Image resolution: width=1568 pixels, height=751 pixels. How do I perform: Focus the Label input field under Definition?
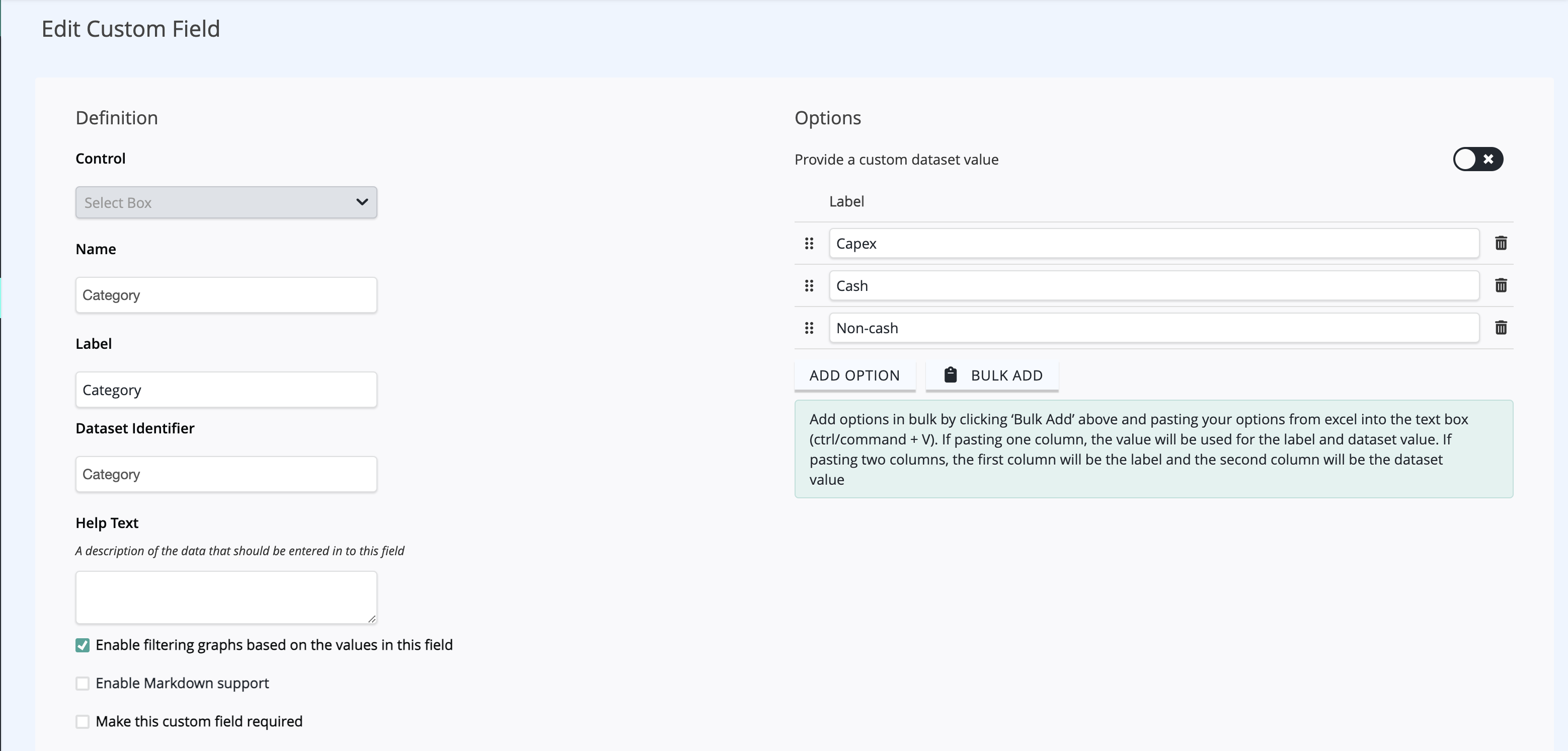[226, 390]
